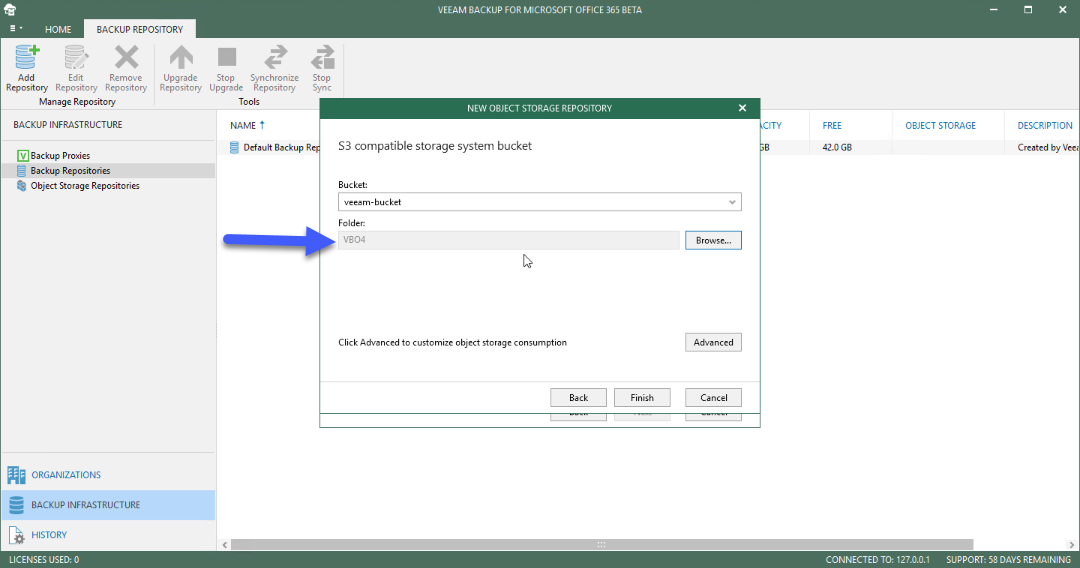Select the Backup Repository ribbon tab
Screen dimensions: 1080x568
(x=140, y=30)
